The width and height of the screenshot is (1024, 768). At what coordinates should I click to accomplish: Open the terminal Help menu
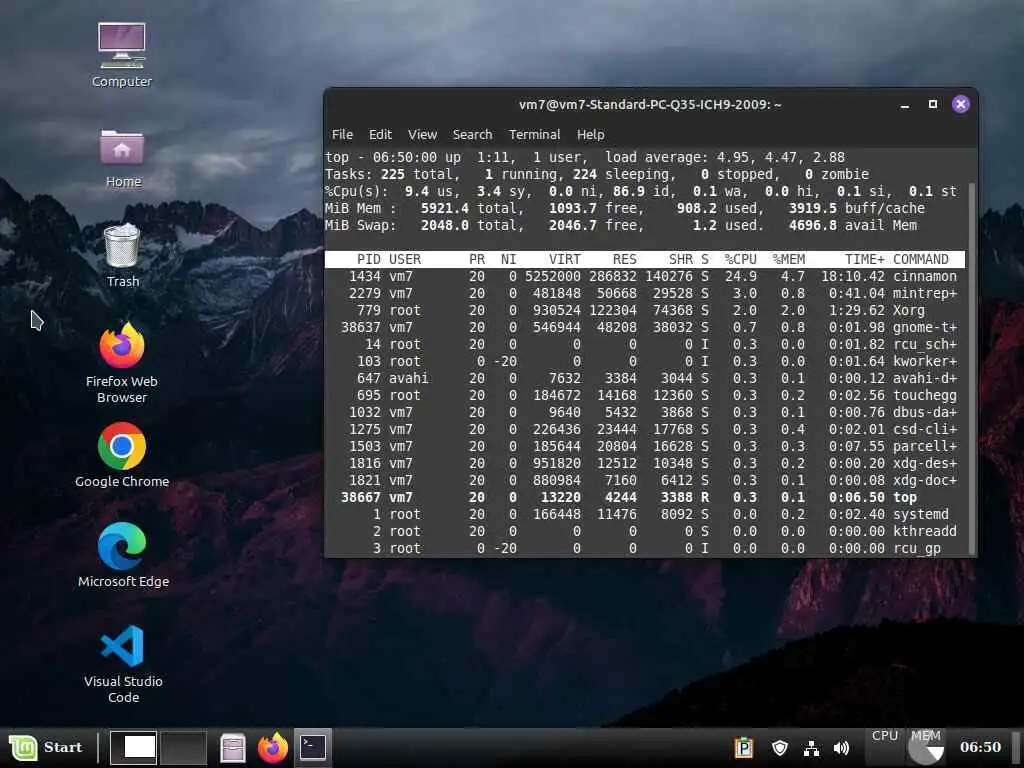coord(590,135)
